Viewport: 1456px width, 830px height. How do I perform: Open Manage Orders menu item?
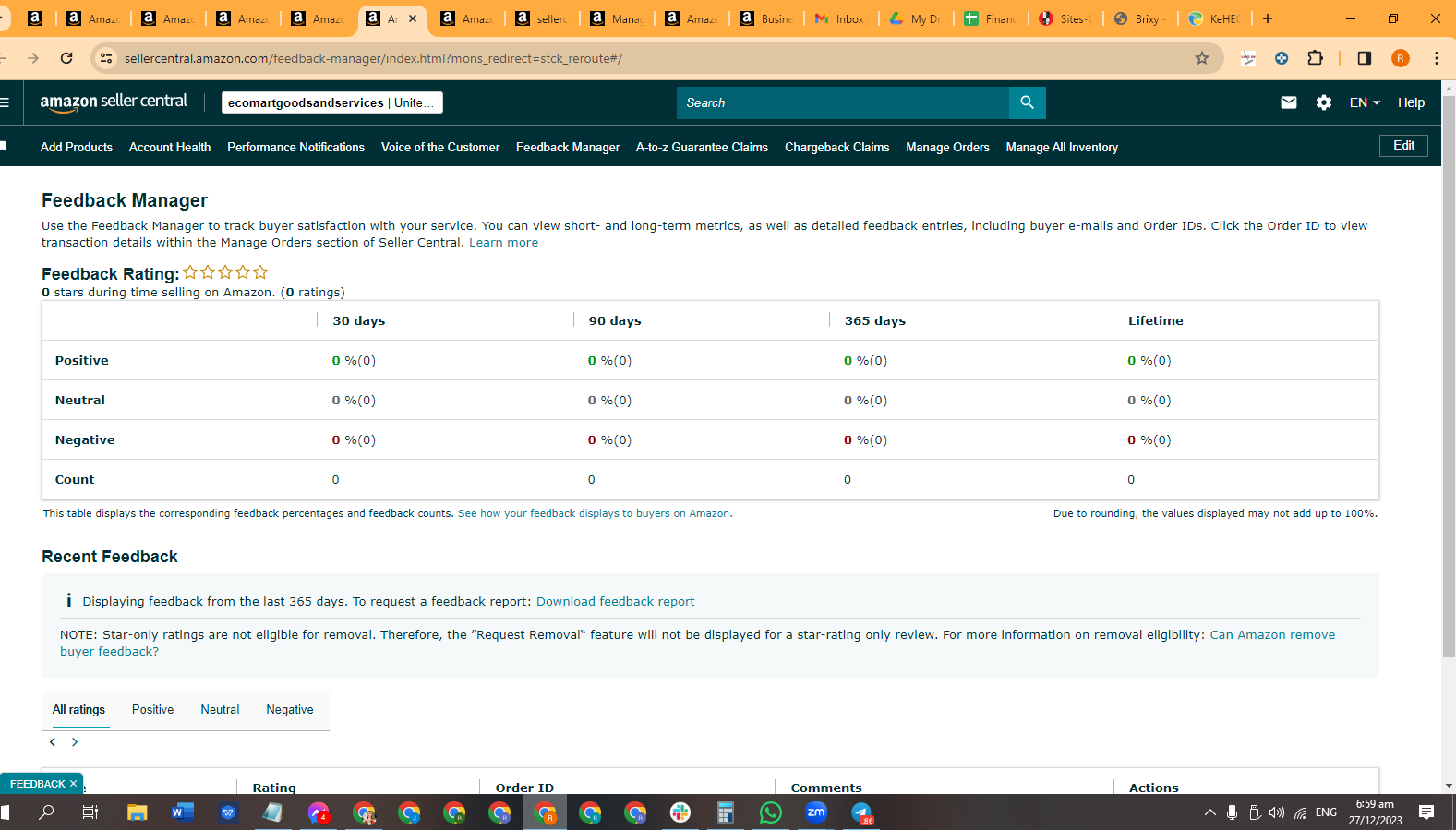pyautogui.click(x=947, y=147)
